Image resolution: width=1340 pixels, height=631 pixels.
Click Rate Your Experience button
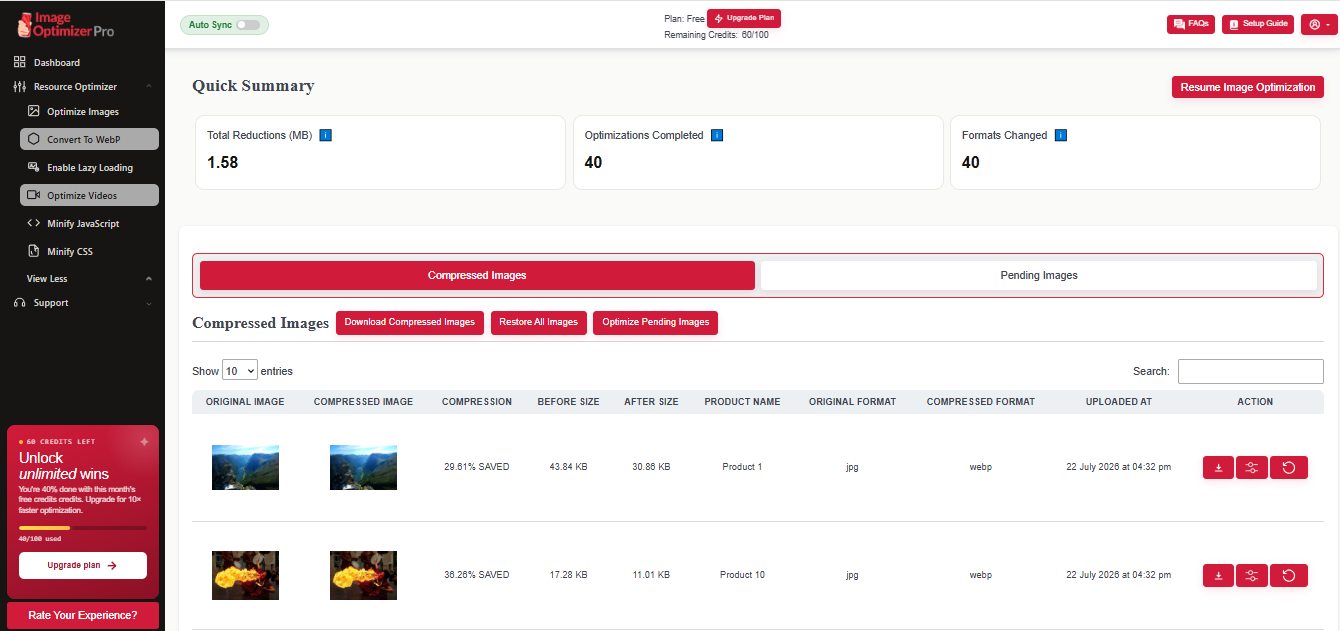pyautogui.click(x=83, y=615)
